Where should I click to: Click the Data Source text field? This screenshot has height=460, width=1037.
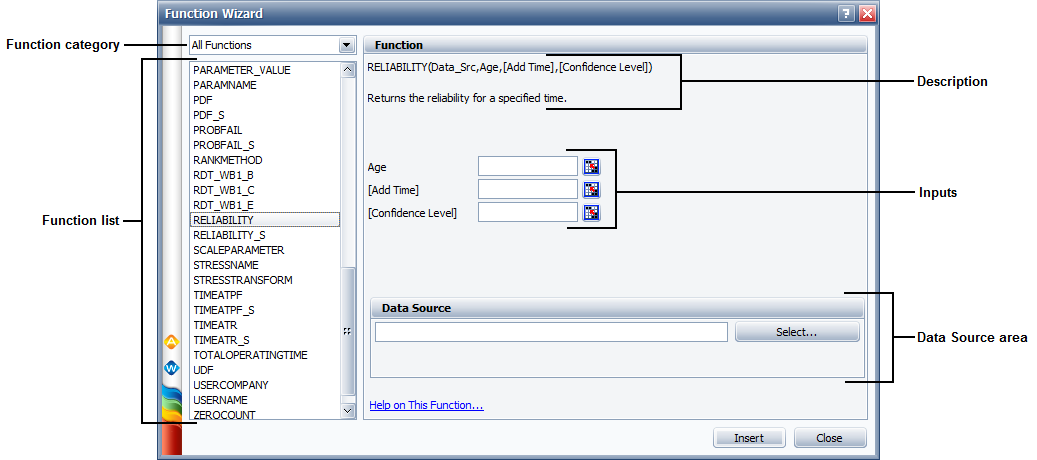click(551, 332)
